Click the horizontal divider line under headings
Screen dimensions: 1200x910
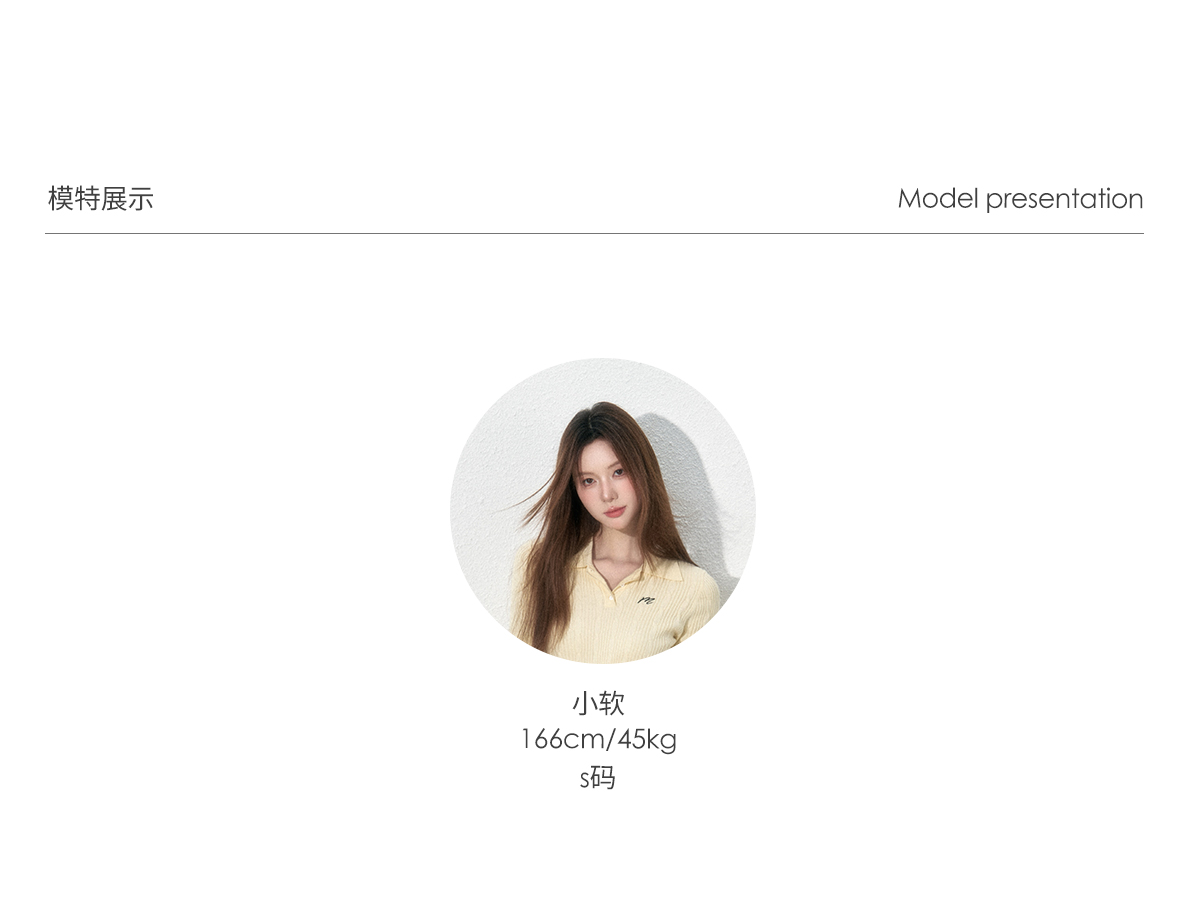click(594, 233)
